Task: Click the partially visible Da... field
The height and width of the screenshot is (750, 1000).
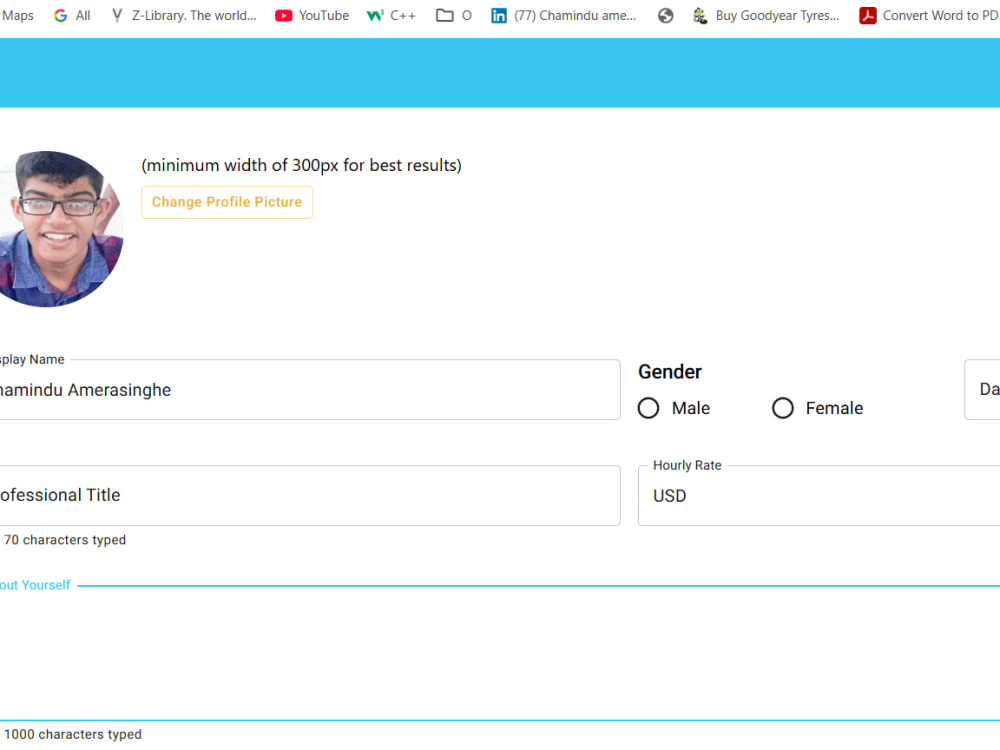Action: coord(983,390)
